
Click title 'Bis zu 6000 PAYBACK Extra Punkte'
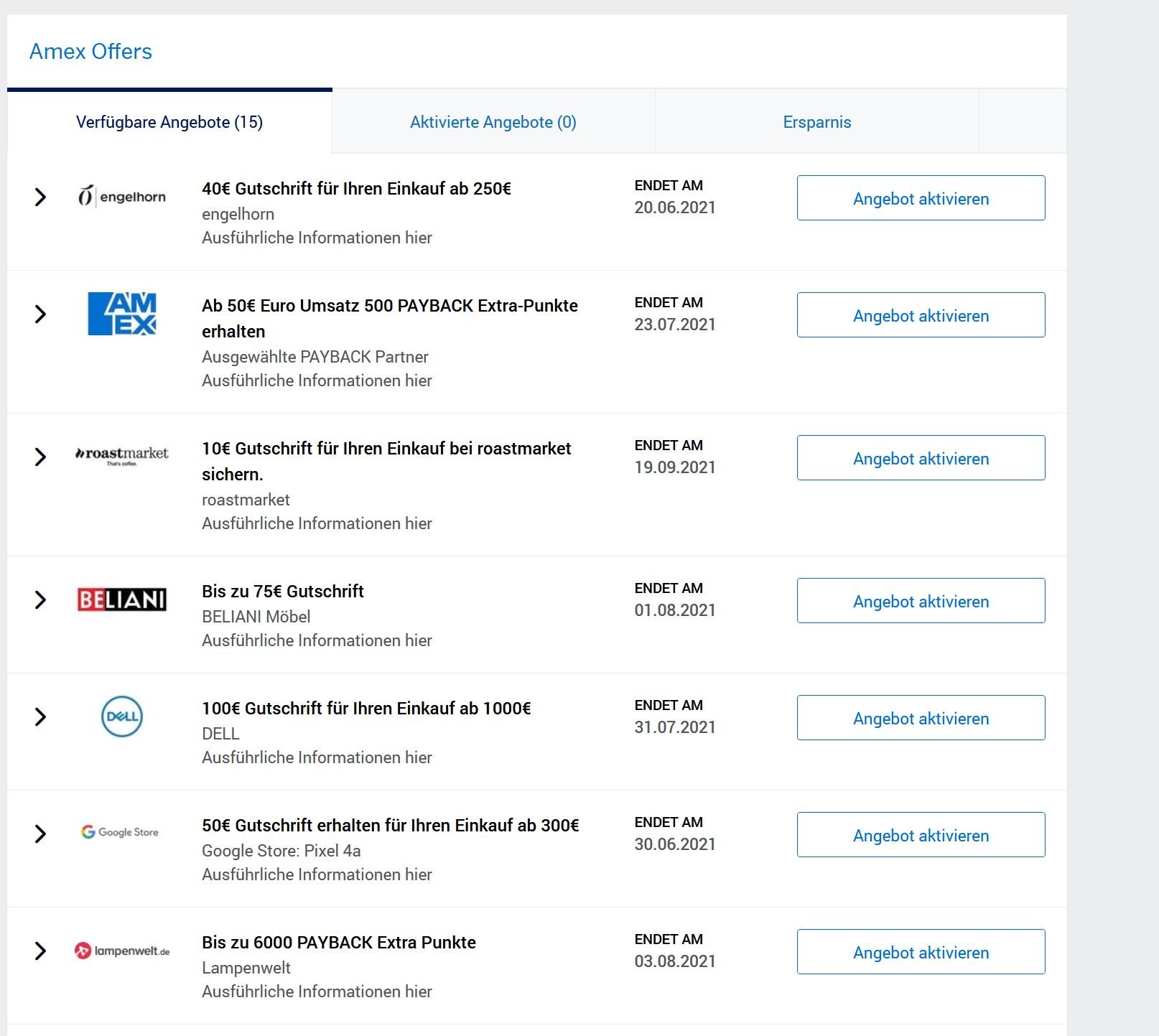(x=339, y=943)
